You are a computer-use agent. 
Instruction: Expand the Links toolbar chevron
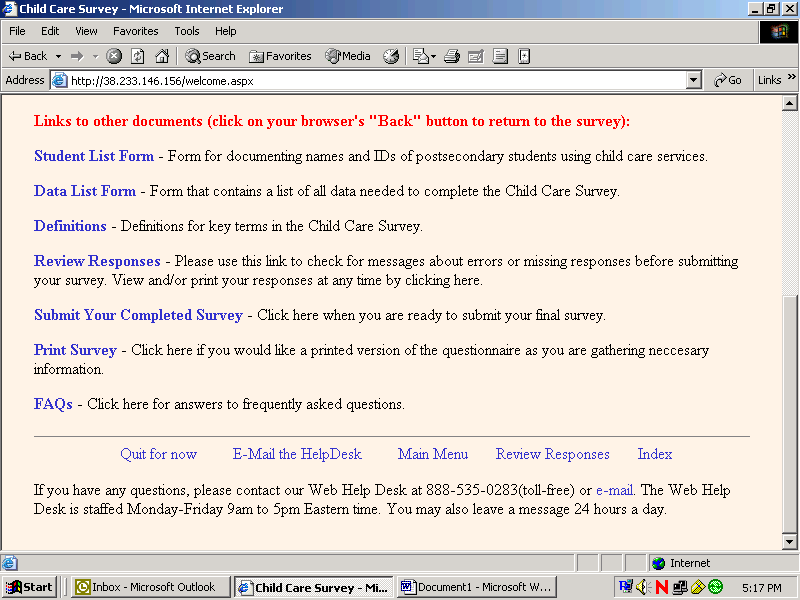(792, 78)
